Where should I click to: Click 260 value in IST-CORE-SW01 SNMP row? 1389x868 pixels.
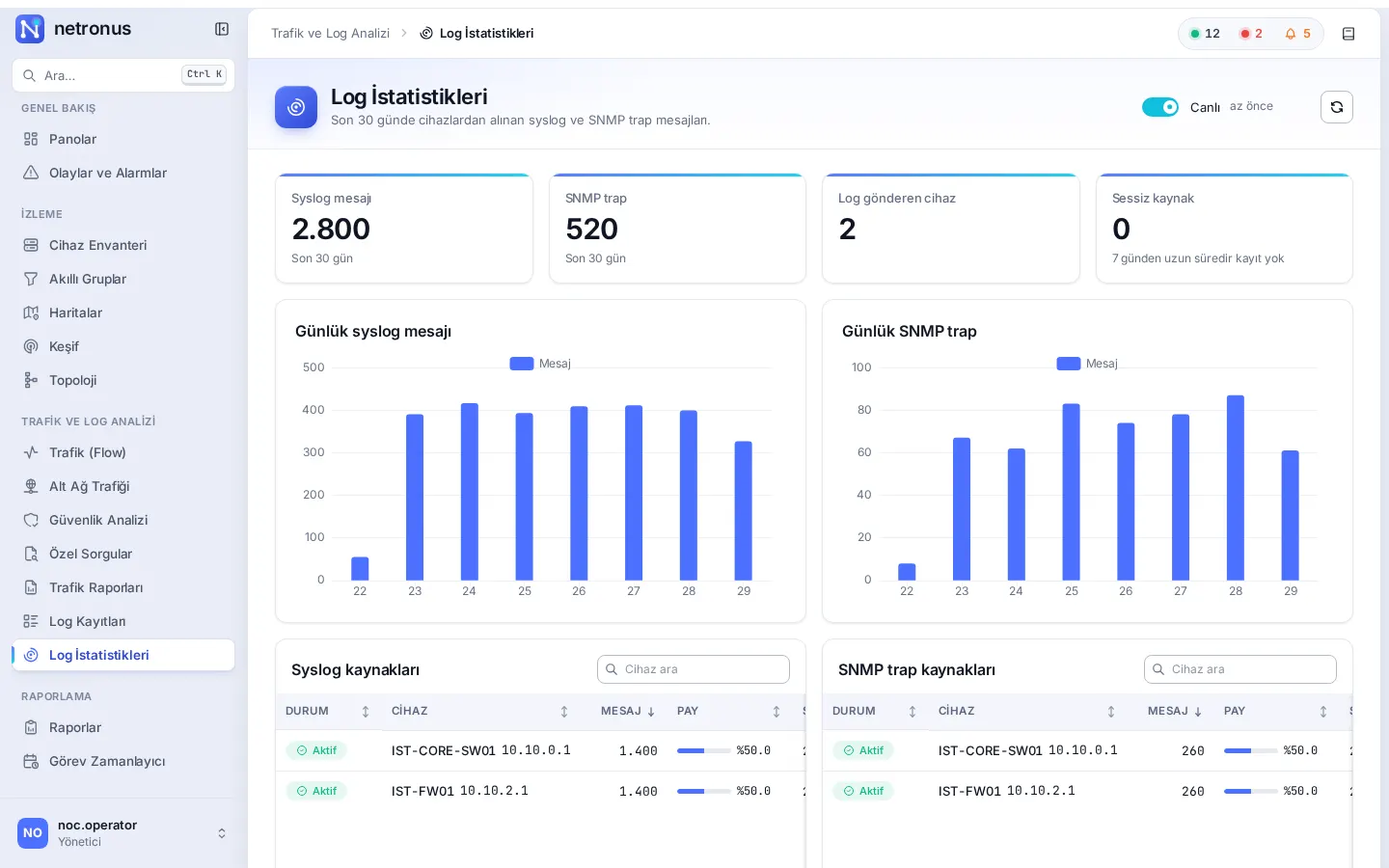pos(1193,750)
